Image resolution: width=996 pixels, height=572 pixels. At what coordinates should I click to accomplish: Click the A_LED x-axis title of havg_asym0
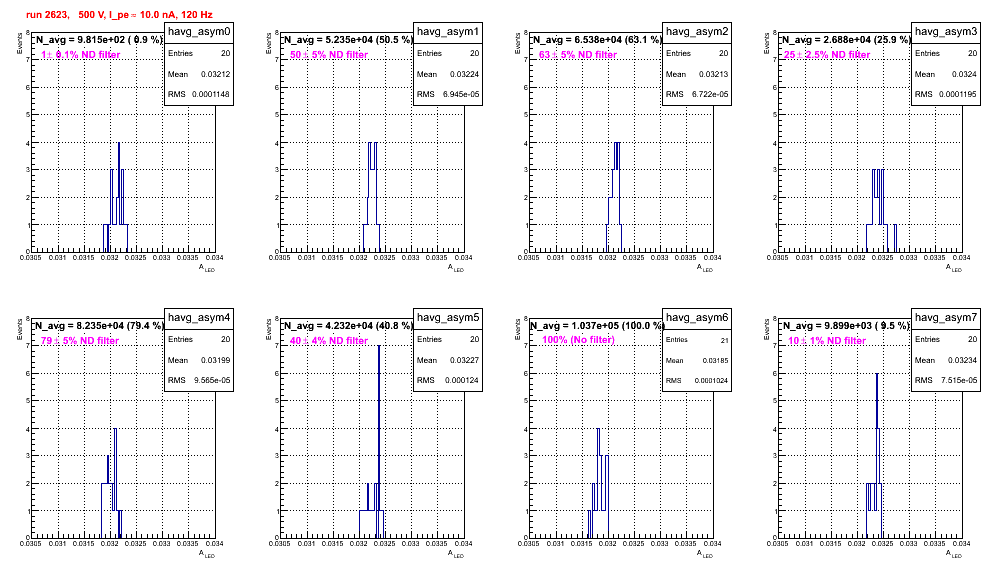pyautogui.click(x=207, y=268)
